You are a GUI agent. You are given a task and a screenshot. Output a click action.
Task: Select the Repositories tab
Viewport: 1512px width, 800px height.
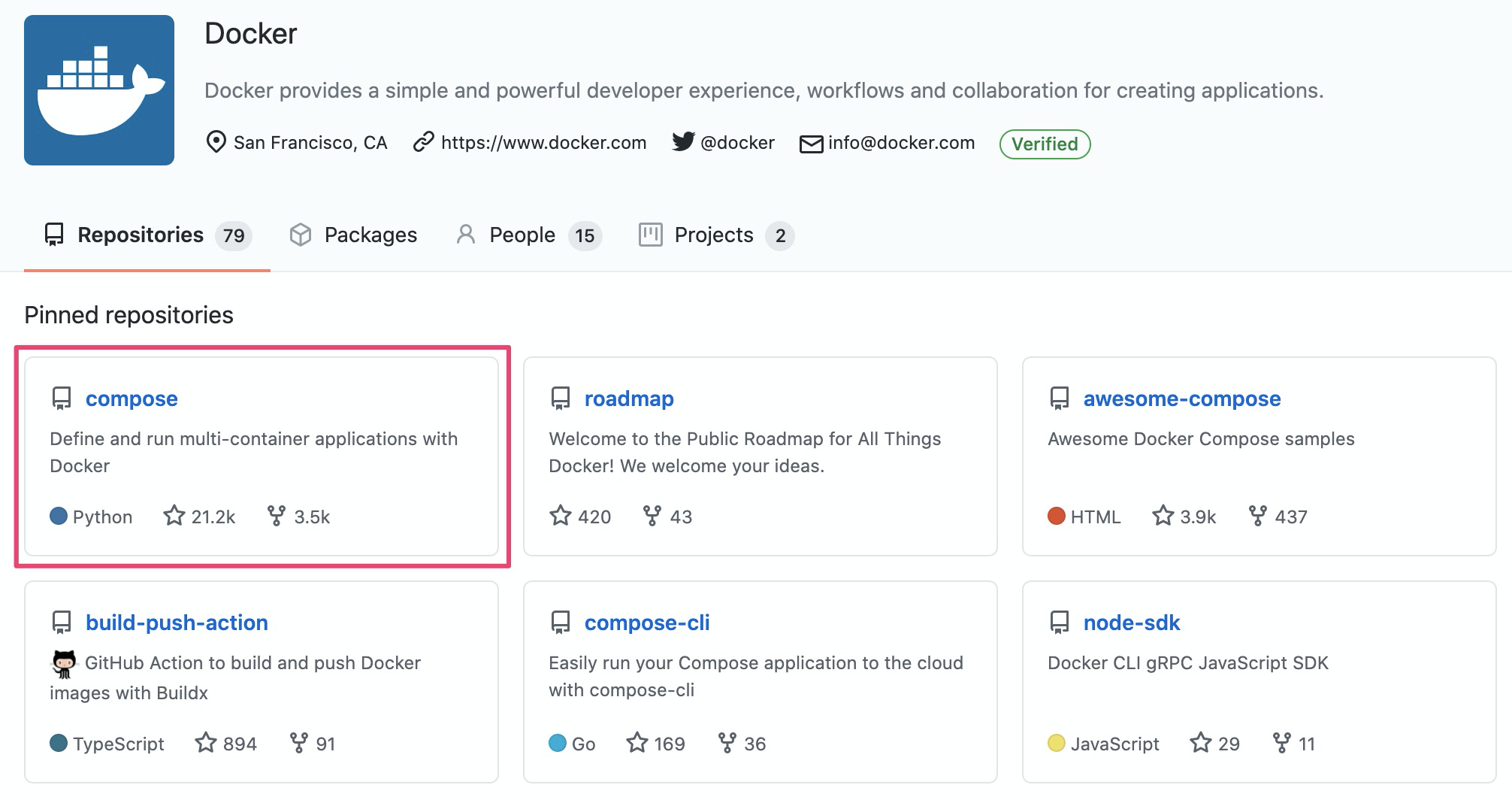[147, 235]
